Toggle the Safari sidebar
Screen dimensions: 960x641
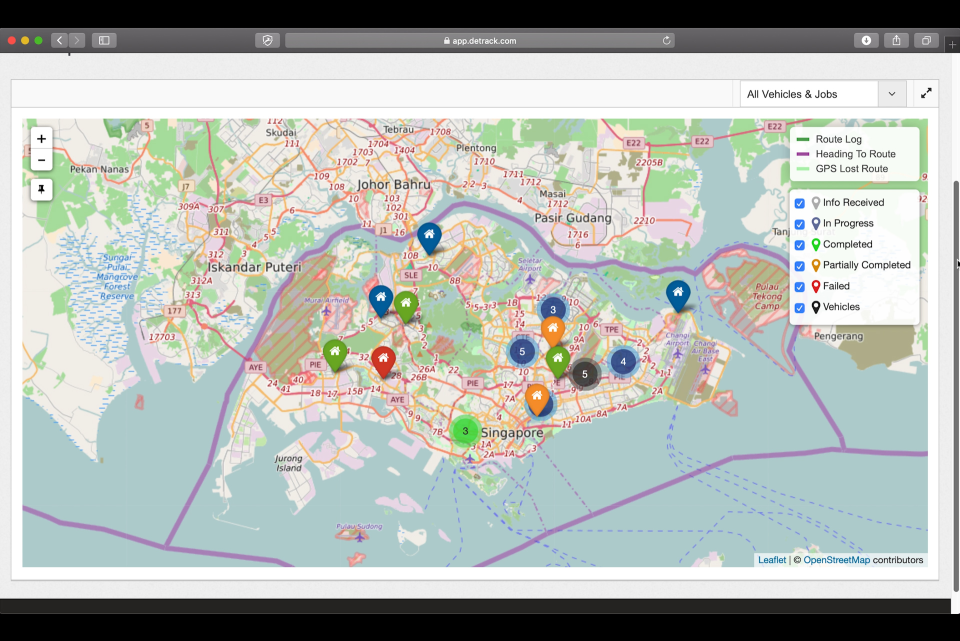104,40
